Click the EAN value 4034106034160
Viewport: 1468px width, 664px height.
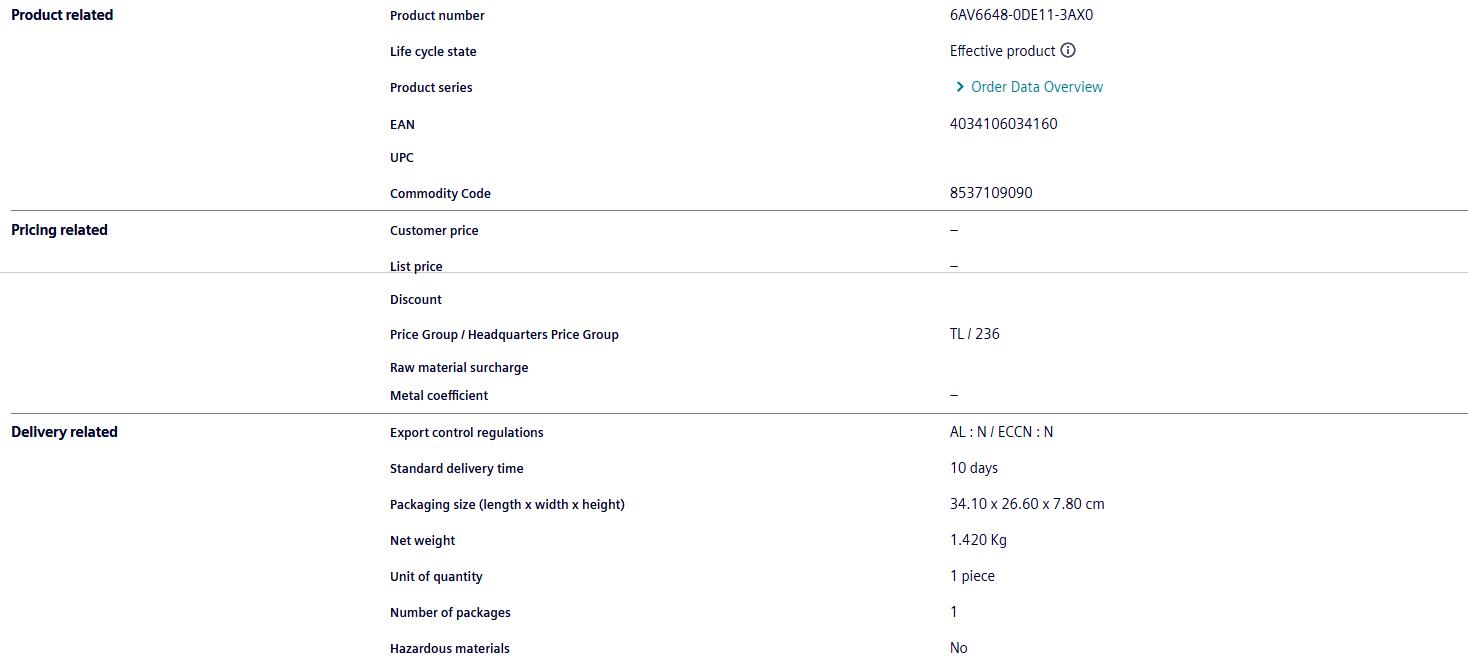click(x=1003, y=124)
